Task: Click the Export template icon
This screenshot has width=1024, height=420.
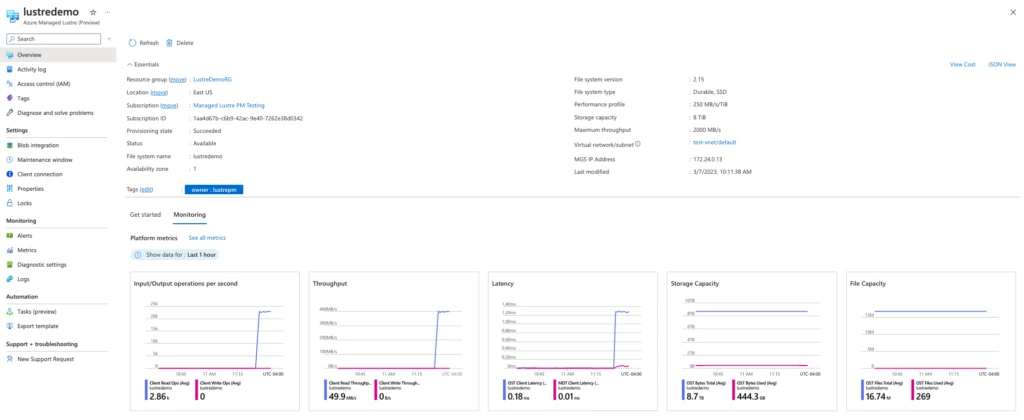Action: click(10, 326)
